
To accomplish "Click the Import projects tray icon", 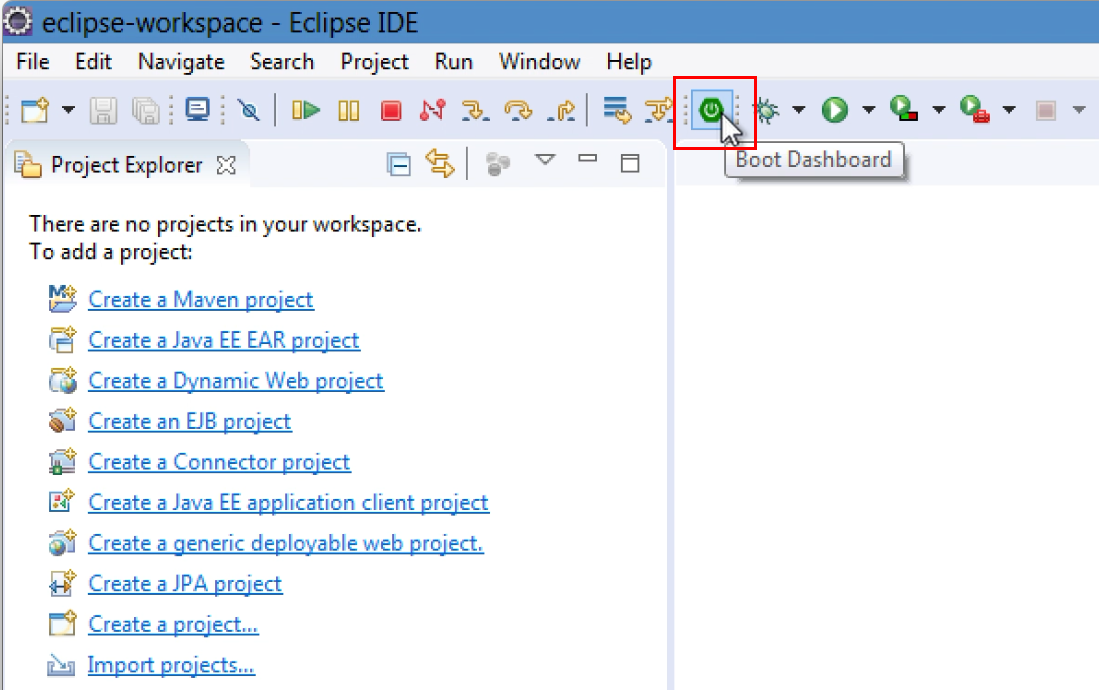I will [x=61, y=665].
